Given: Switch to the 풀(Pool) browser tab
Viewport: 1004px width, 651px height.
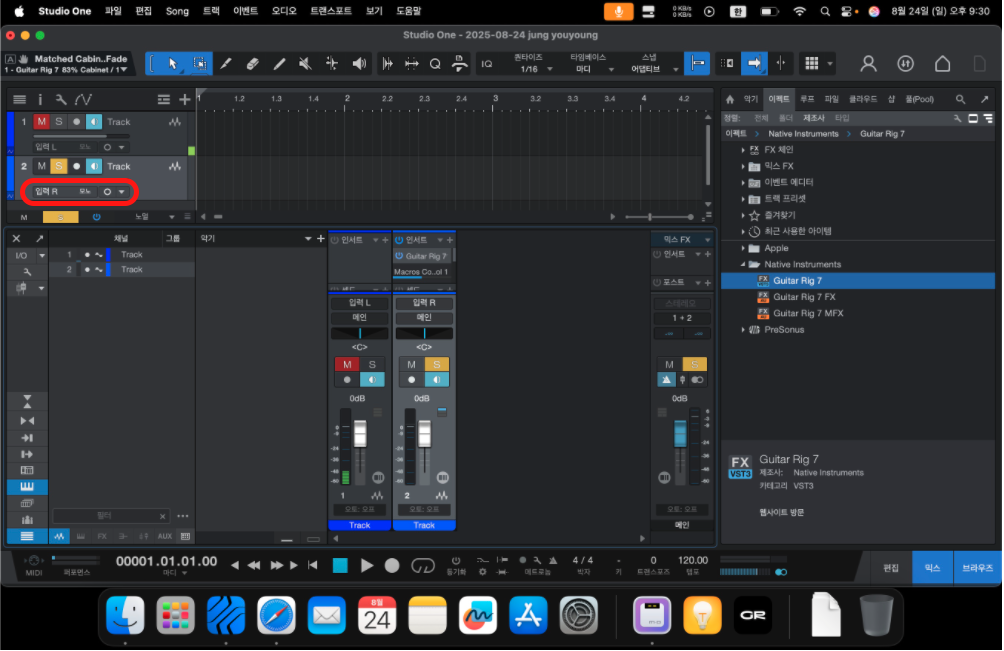Looking at the screenshot, I should 919,99.
